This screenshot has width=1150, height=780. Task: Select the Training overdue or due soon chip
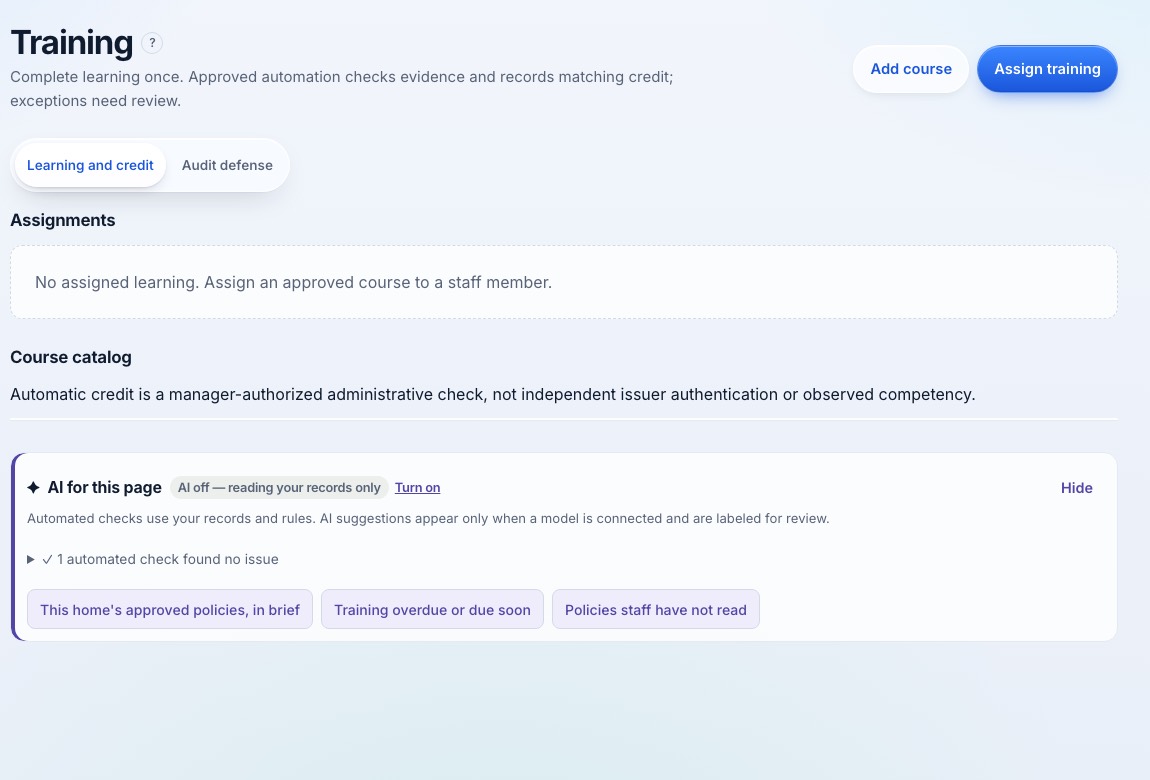point(433,609)
